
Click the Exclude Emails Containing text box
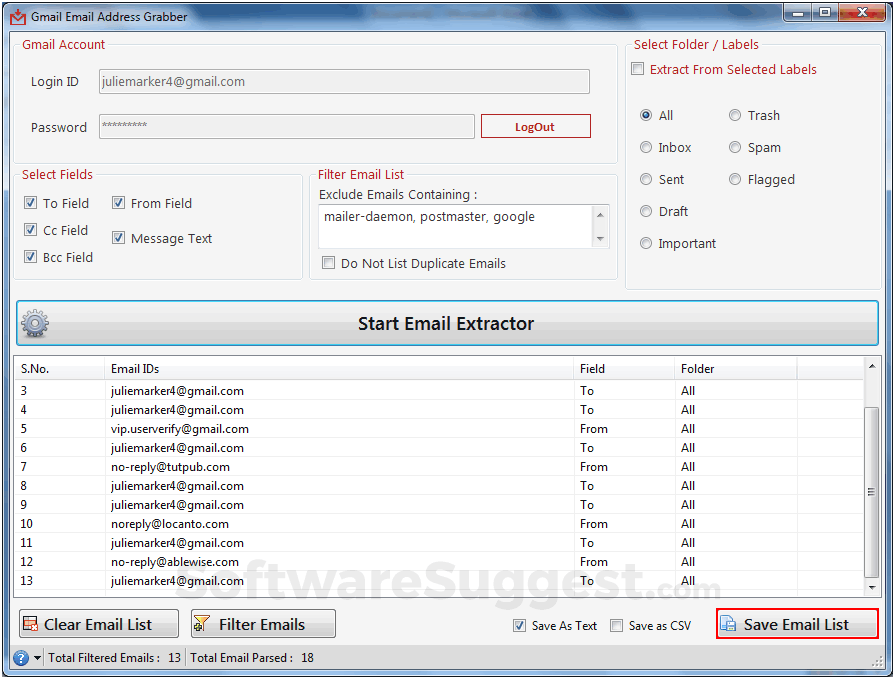(456, 227)
